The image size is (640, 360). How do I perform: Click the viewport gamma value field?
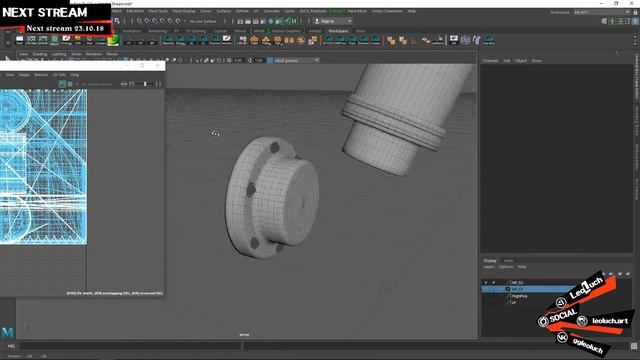260,60
